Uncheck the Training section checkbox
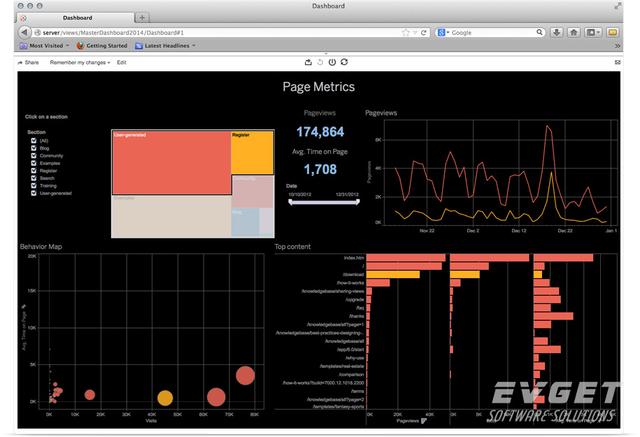The width and height of the screenshot is (640, 437). pos(34,185)
